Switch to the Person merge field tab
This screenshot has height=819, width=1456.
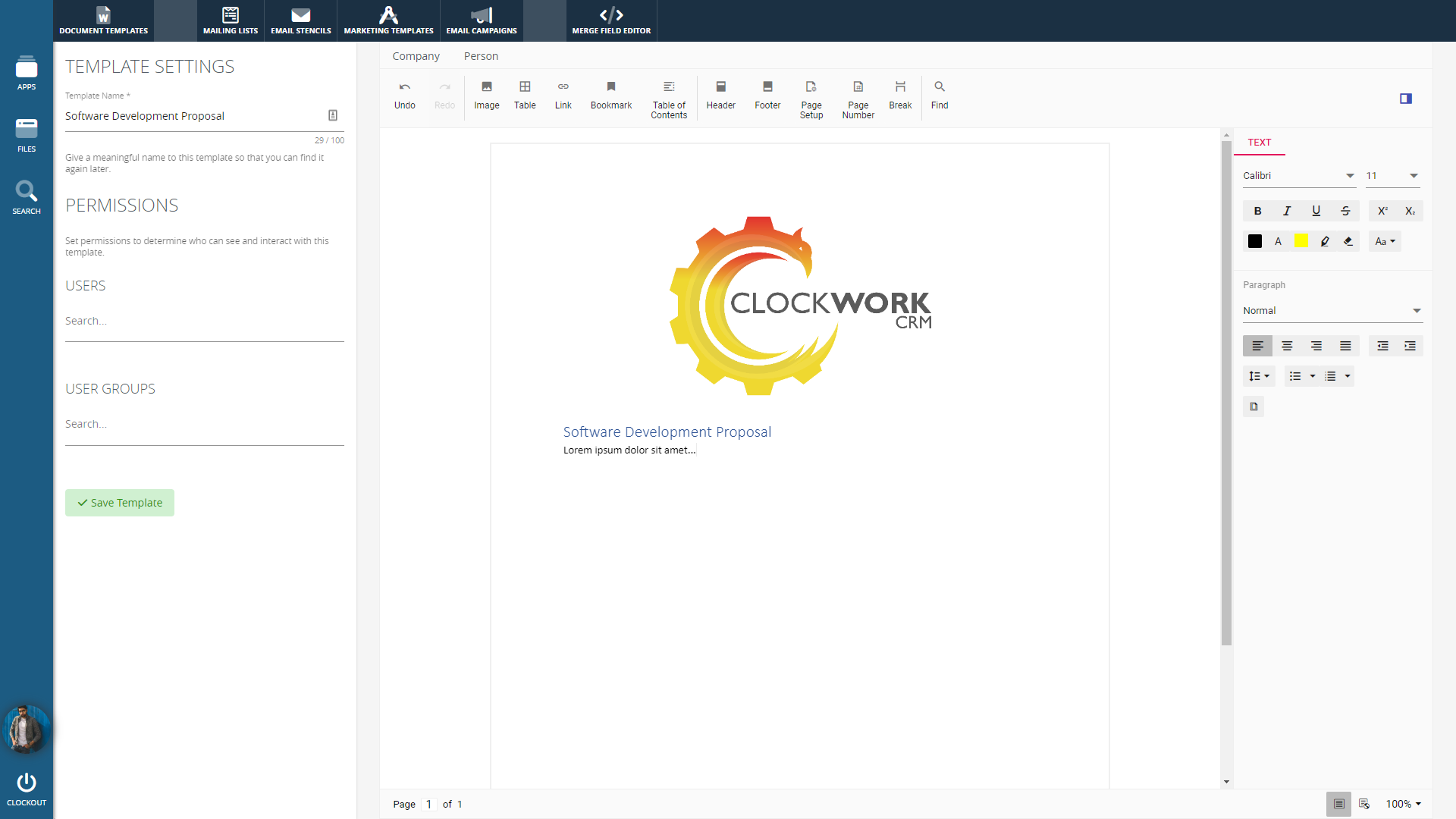[x=481, y=56]
